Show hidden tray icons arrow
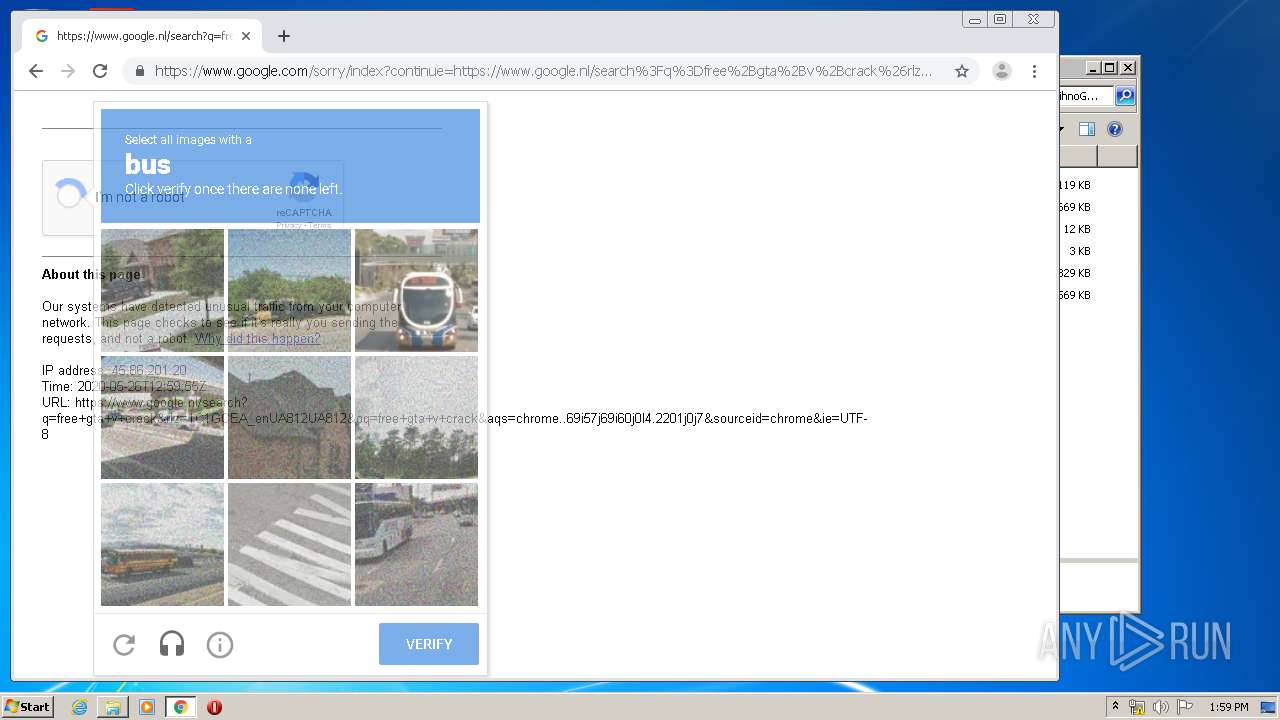Viewport: 1280px width, 720px height. [1115, 707]
